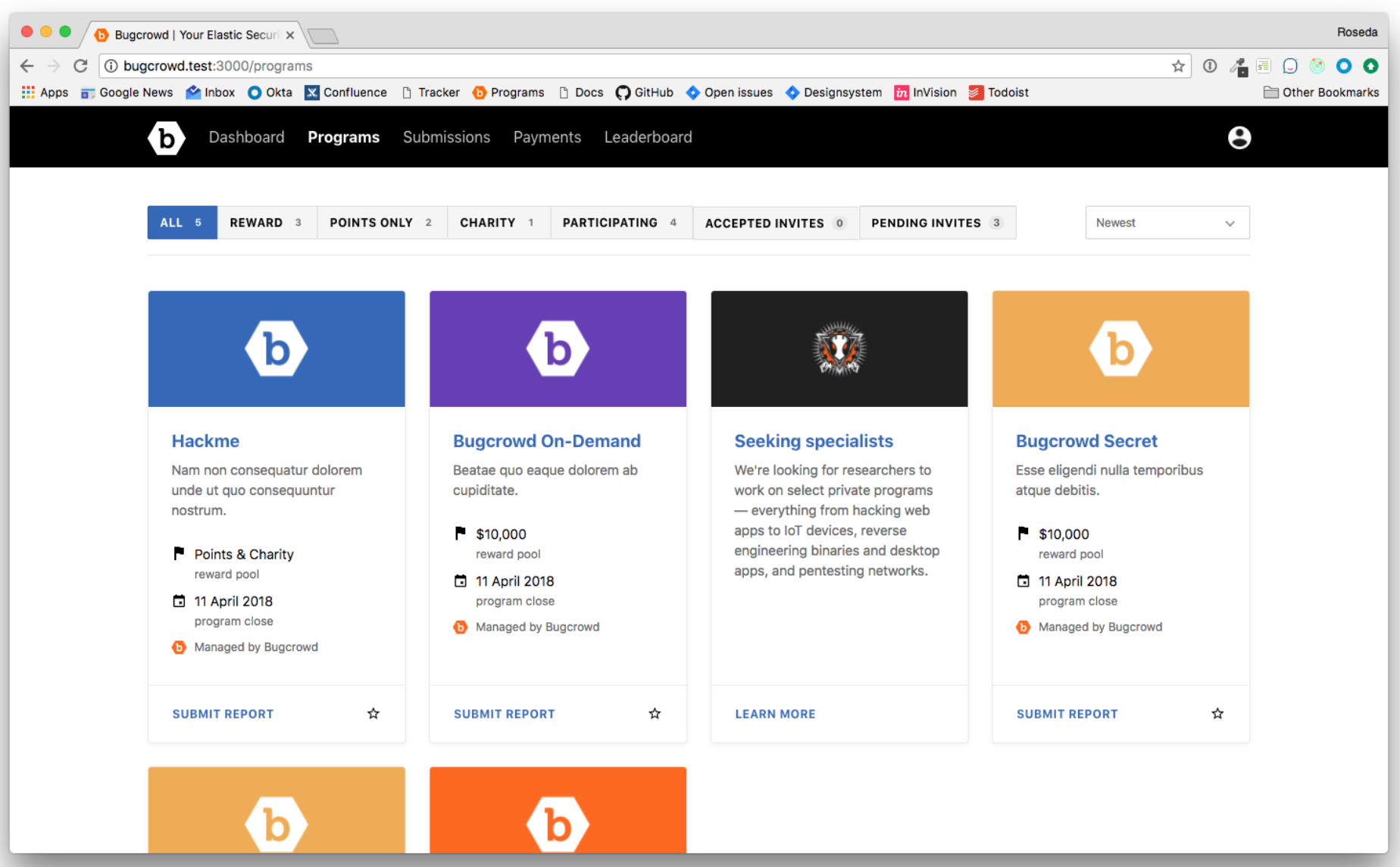Open Other Bookmarks folder
The image size is (1400, 867).
point(1322,92)
